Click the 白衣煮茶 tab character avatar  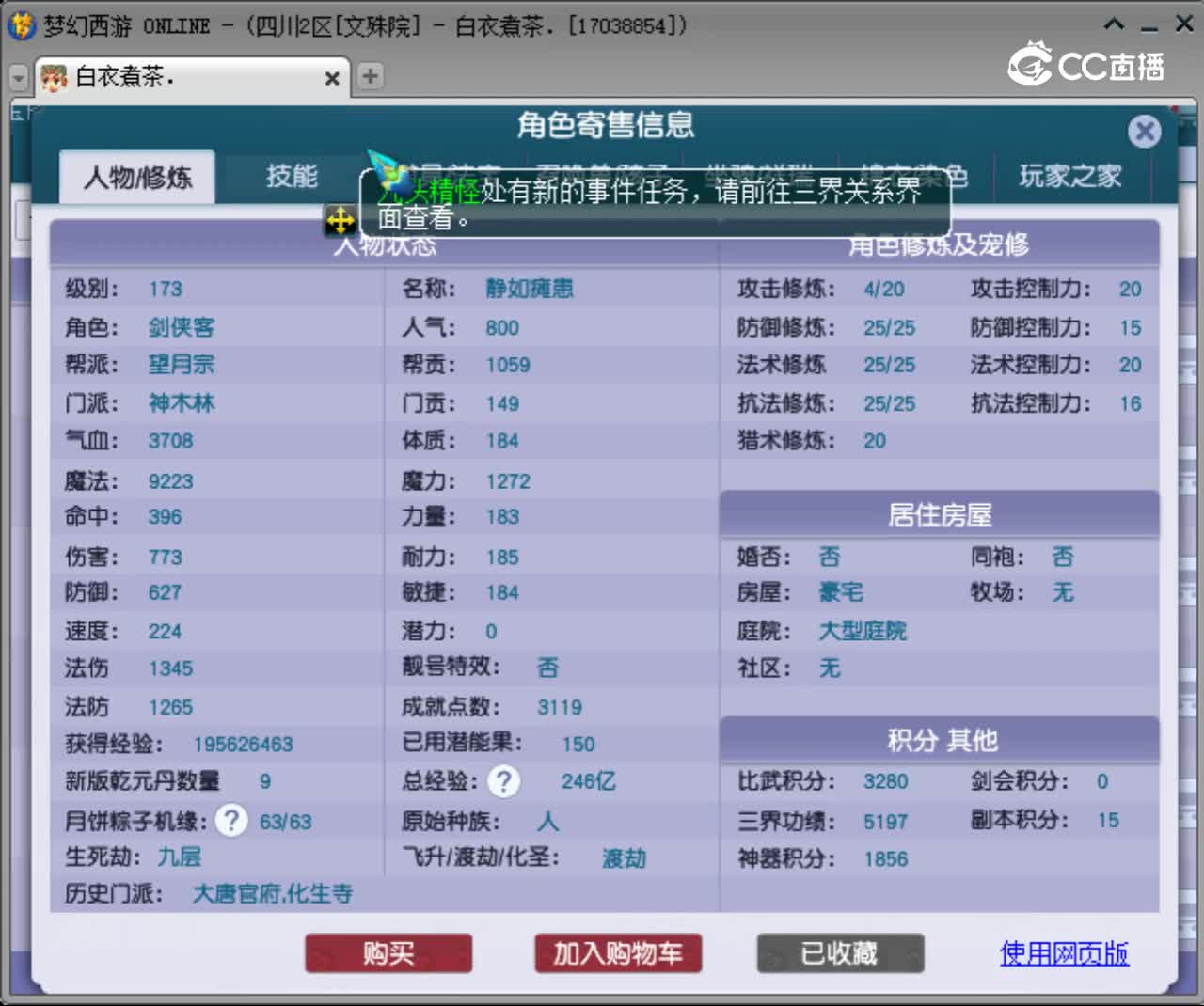coord(55,78)
